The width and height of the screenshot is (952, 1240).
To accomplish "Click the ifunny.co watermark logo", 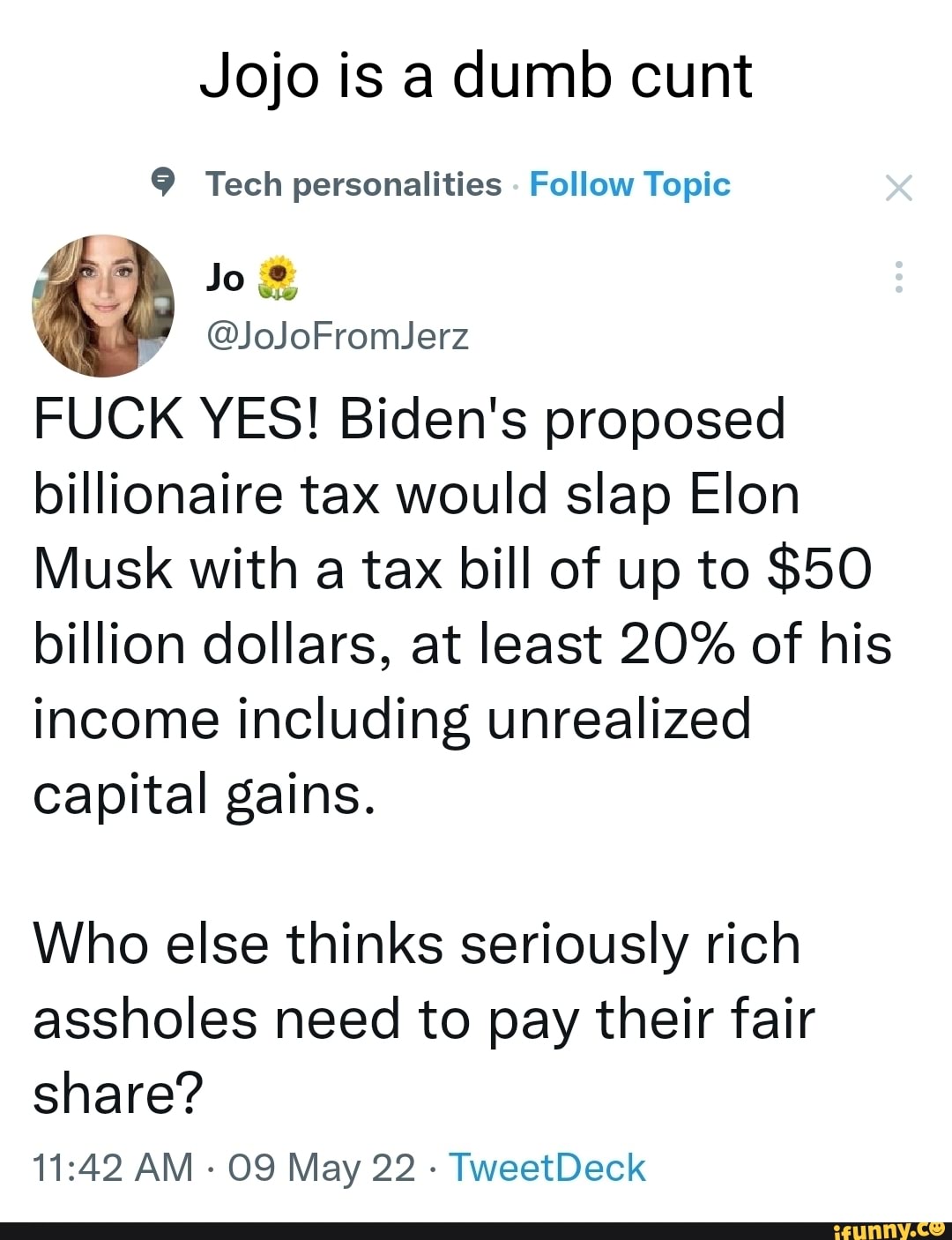I will click(x=886, y=1228).
